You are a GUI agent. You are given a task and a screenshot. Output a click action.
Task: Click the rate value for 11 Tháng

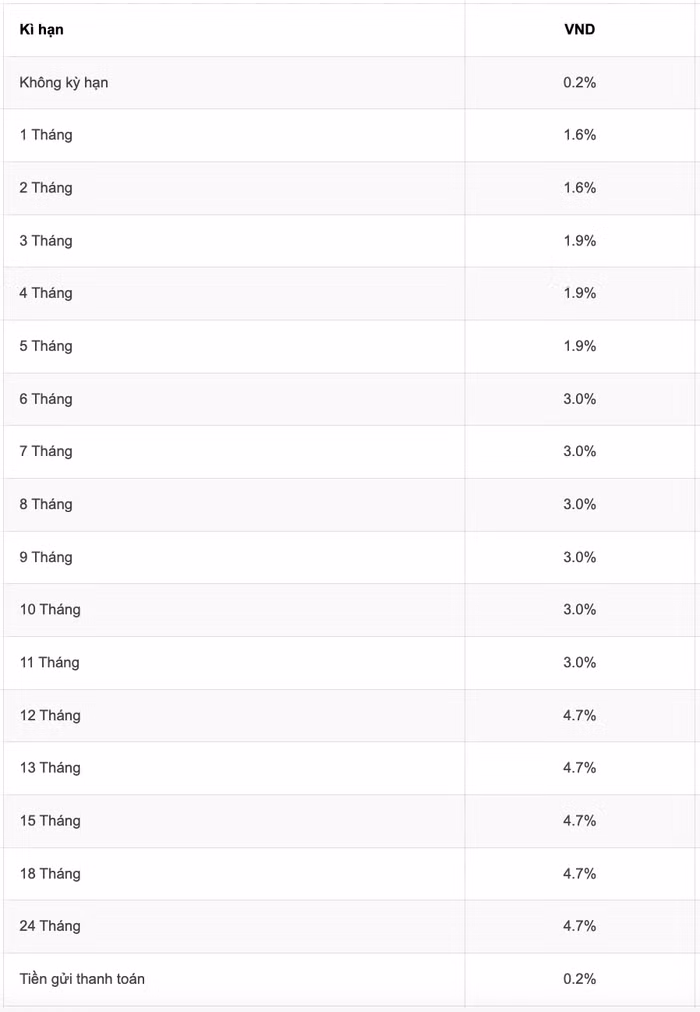point(579,662)
